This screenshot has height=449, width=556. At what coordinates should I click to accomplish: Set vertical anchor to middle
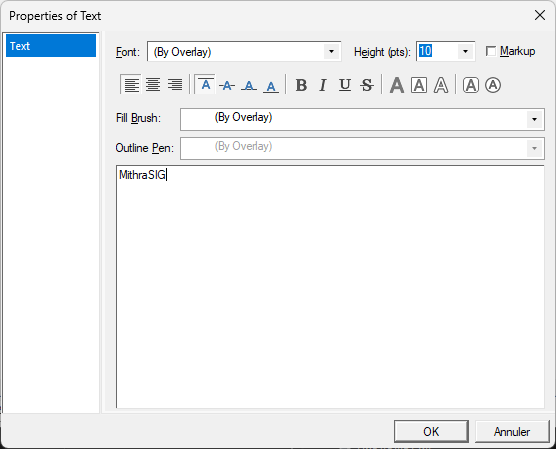coord(227,85)
